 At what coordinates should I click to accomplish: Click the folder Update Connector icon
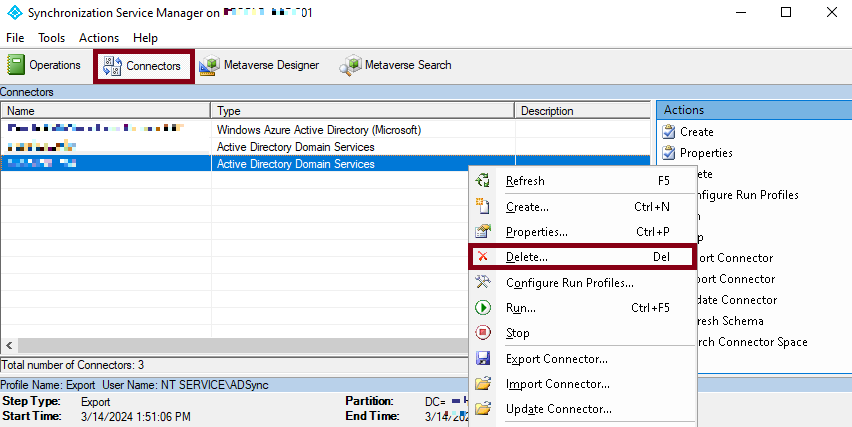[483, 409]
